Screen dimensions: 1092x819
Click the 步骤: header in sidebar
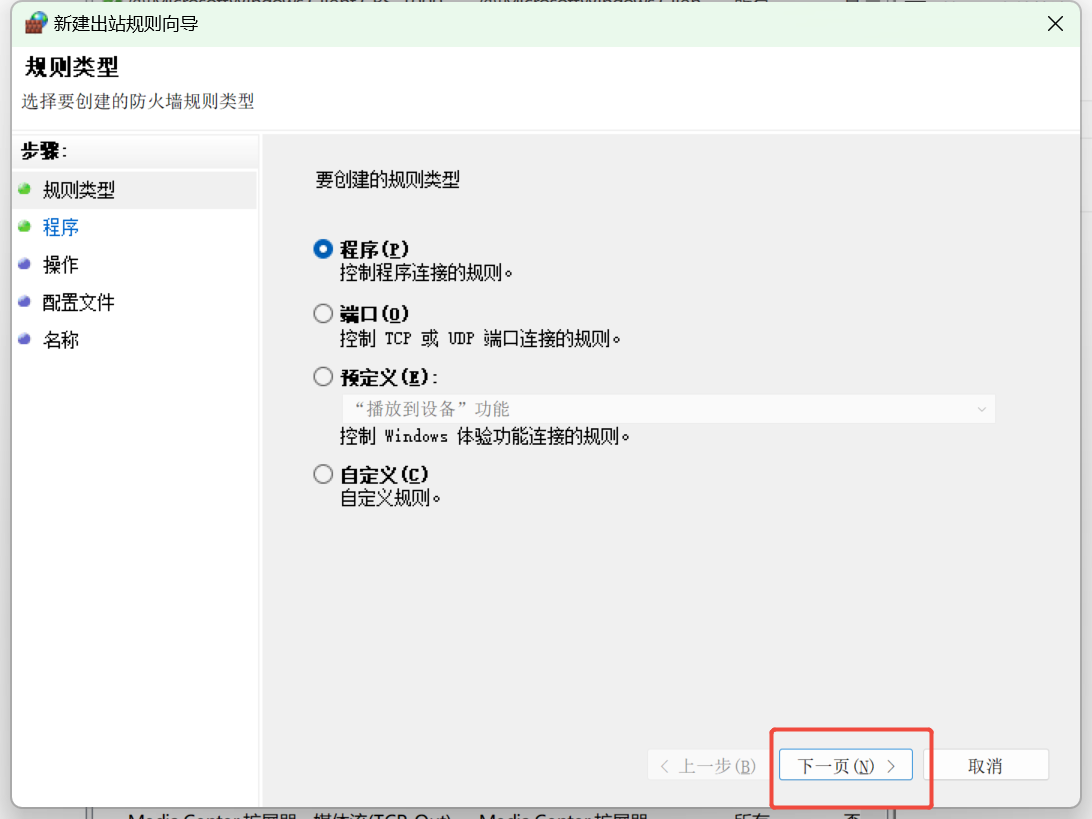click(x=44, y=150)
